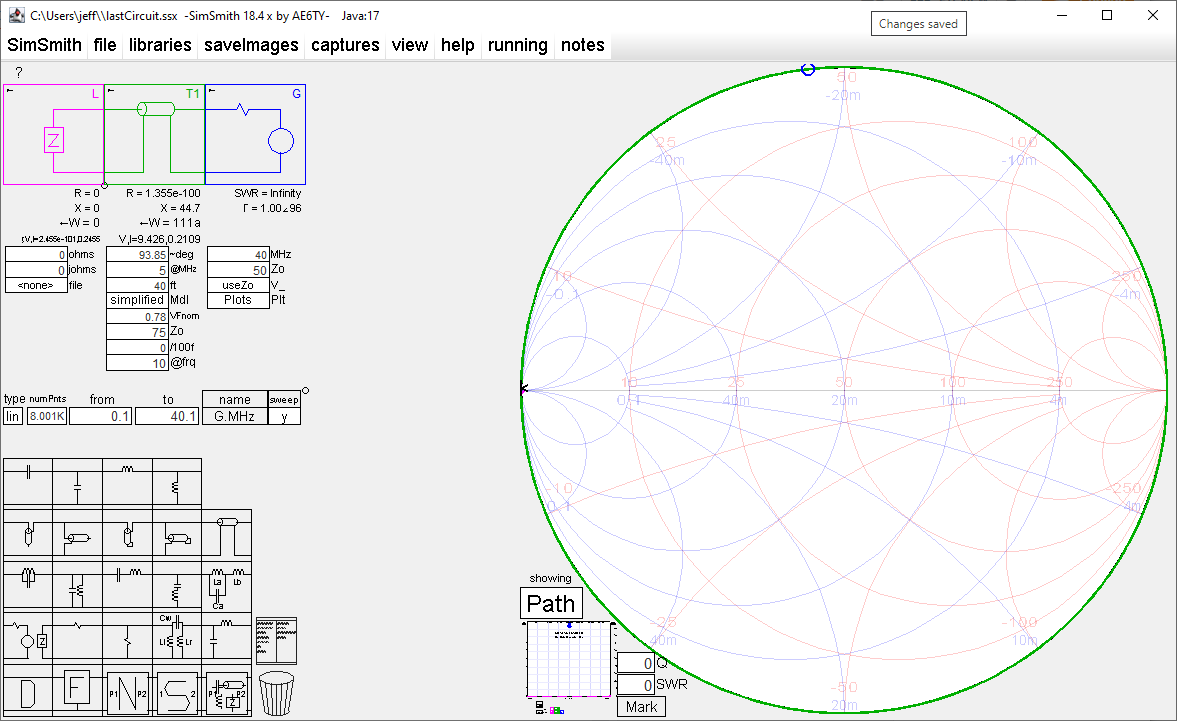Pick the shunt shorted stub element
The width and height of the screenshot is (1177, 721).
[176, 534]
